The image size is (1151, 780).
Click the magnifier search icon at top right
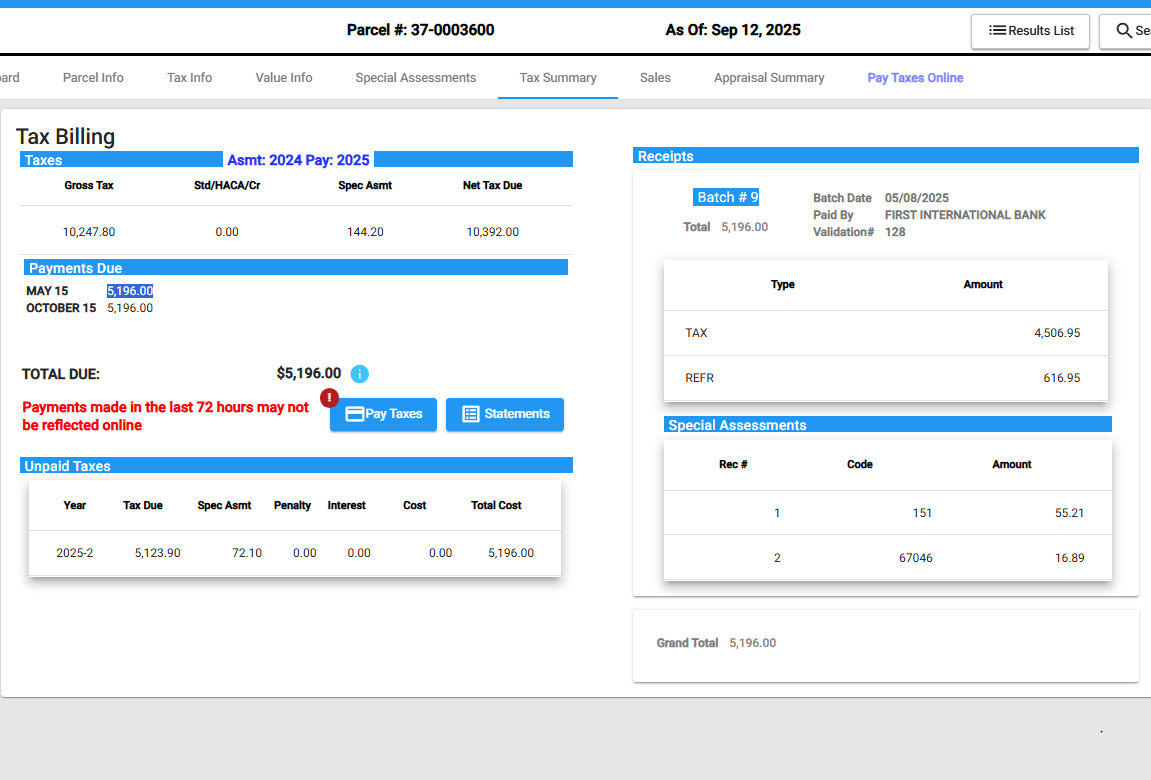[1124, 31]
